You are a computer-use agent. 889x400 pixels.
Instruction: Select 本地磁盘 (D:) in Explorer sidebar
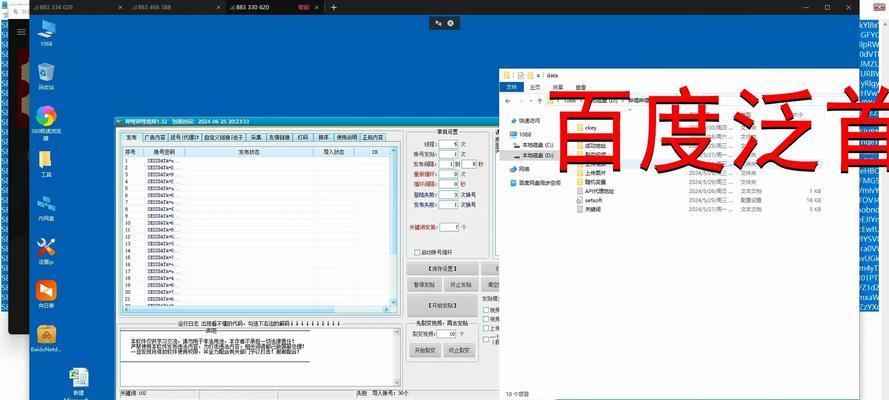pos(532,155)
